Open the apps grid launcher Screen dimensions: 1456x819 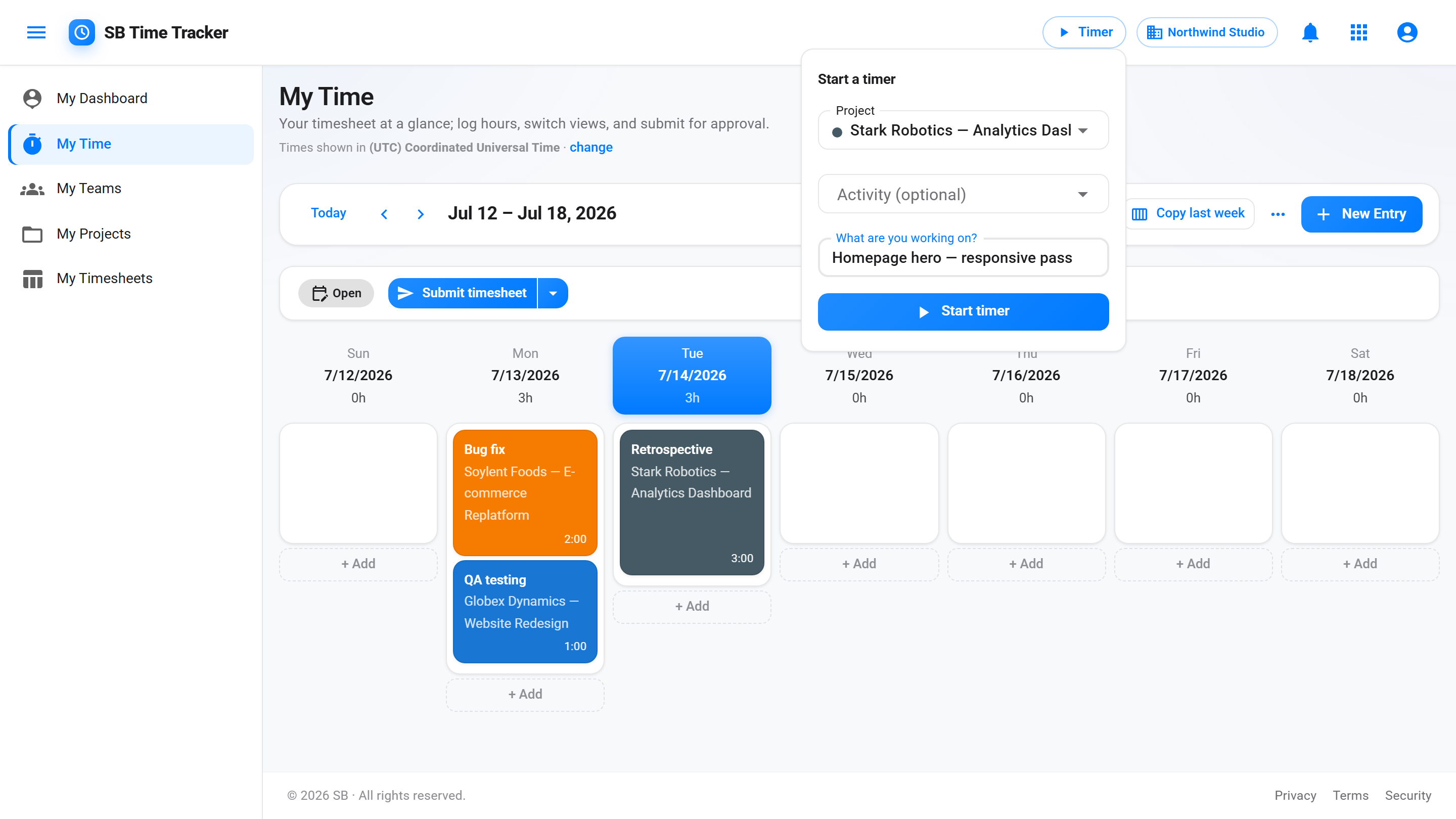1359,32
